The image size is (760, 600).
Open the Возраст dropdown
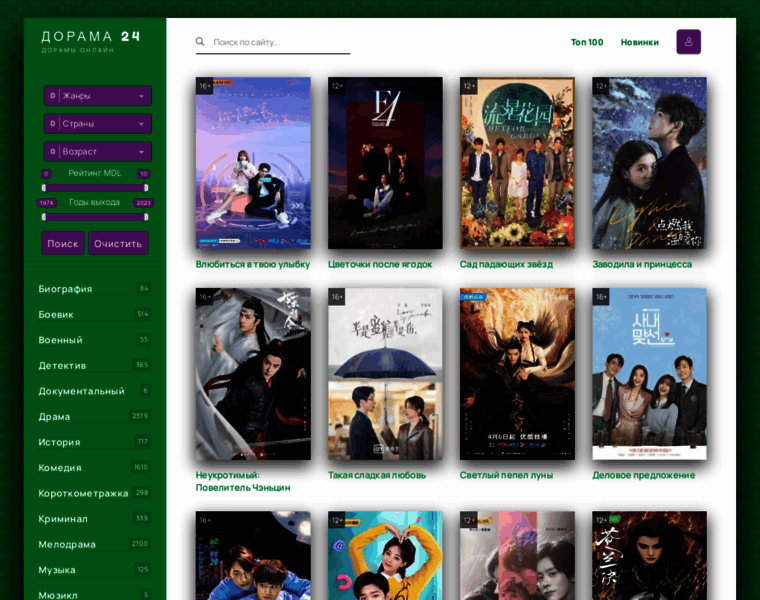coord(97,152)
